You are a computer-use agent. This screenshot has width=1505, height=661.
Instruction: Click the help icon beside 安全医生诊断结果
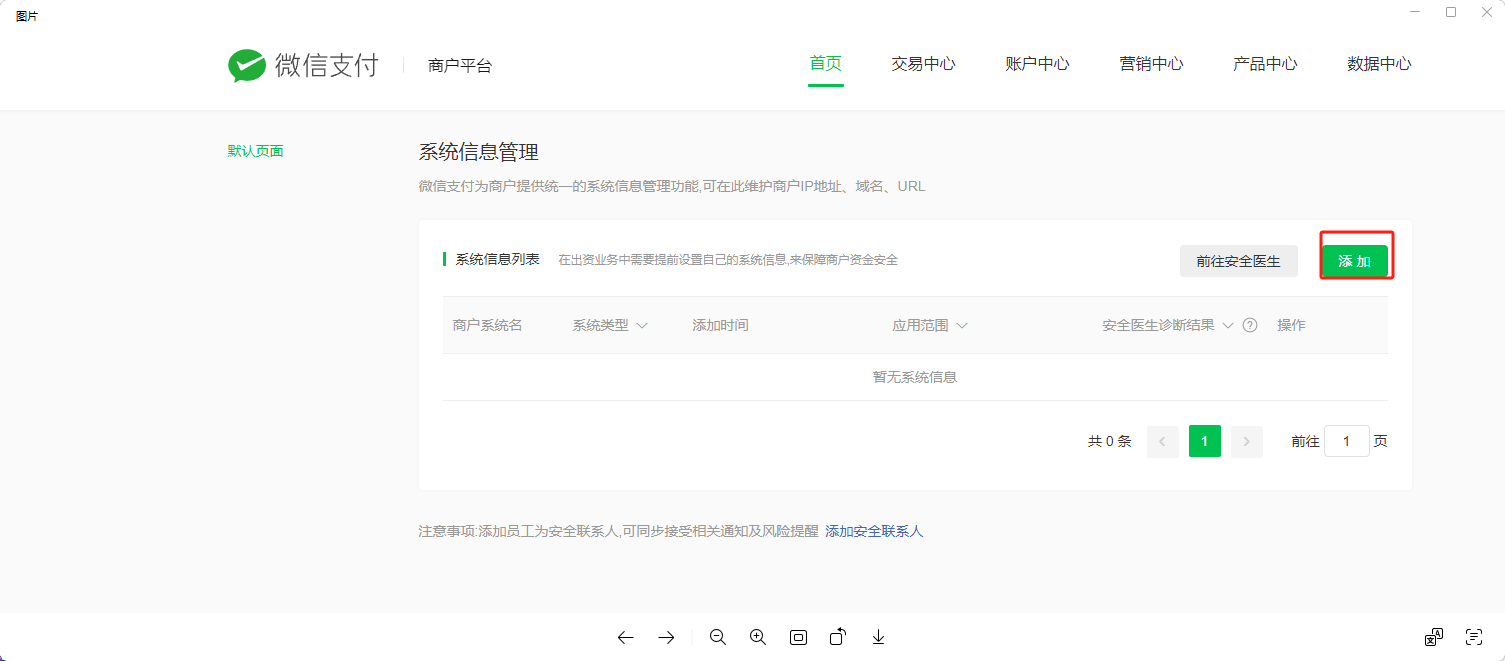tap(1249, 325)
